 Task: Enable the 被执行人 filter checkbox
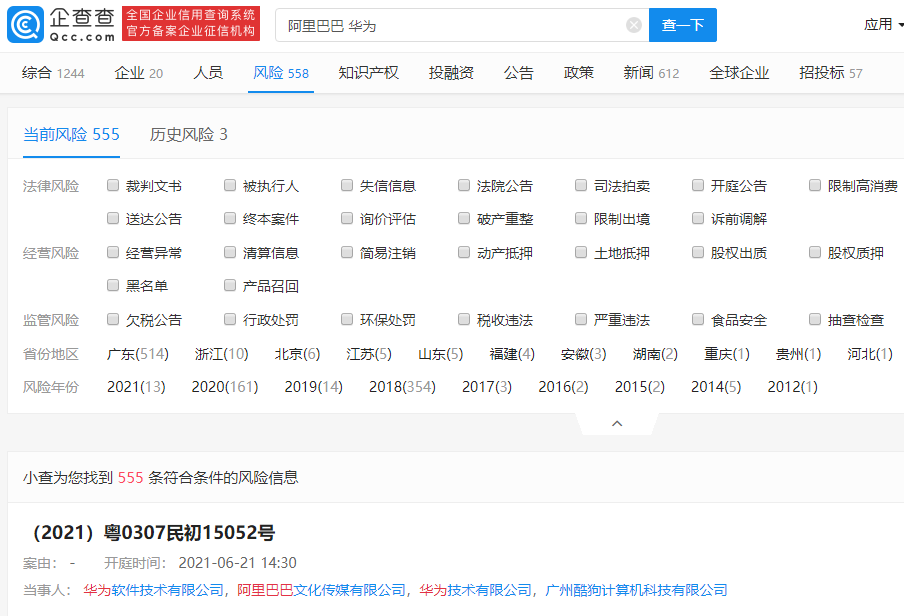click(x=231, y=185)
